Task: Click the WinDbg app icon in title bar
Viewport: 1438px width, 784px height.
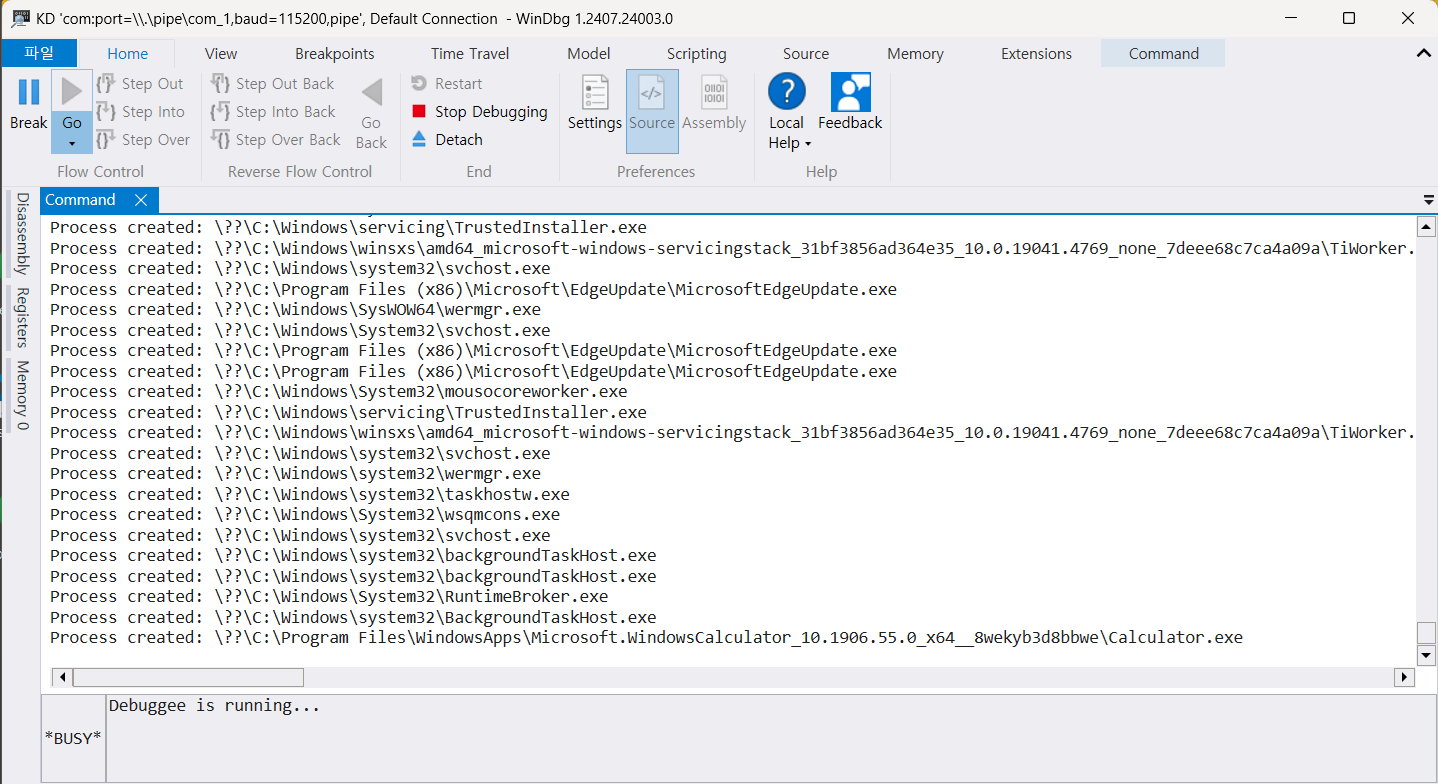Action: (19, 18)
